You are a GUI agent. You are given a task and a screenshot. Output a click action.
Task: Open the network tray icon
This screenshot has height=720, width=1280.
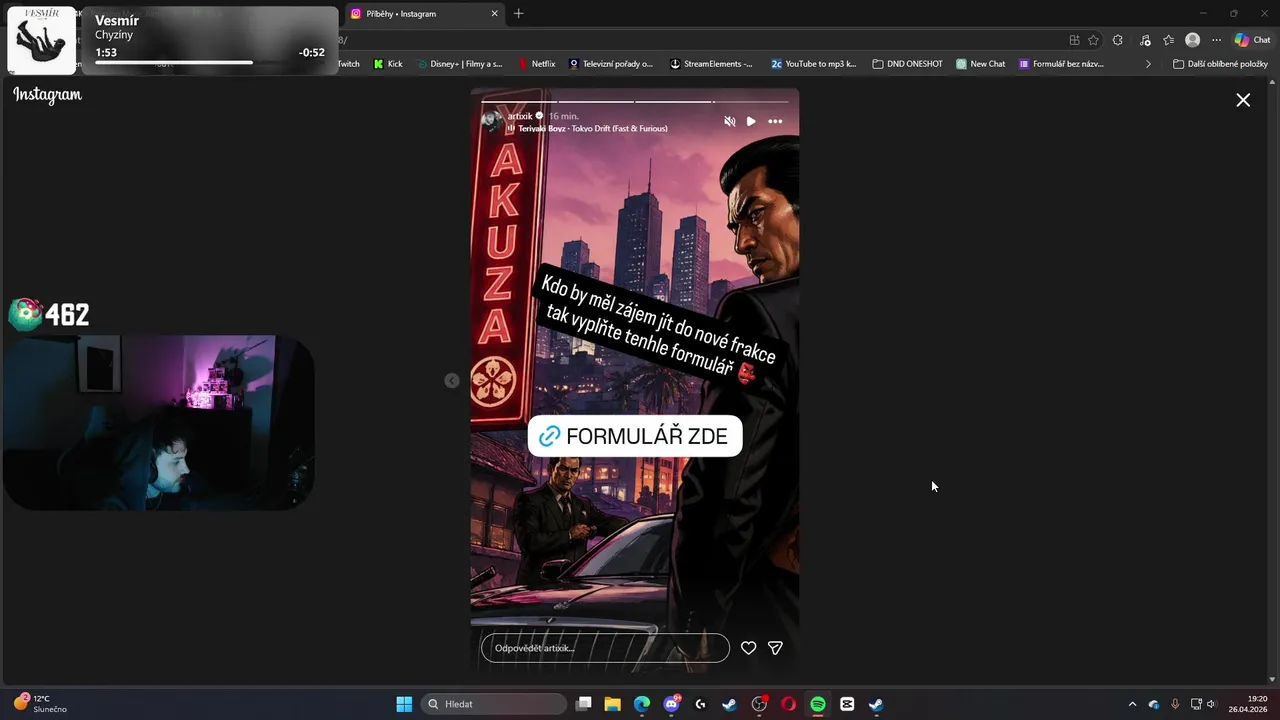click(1196, 704)
